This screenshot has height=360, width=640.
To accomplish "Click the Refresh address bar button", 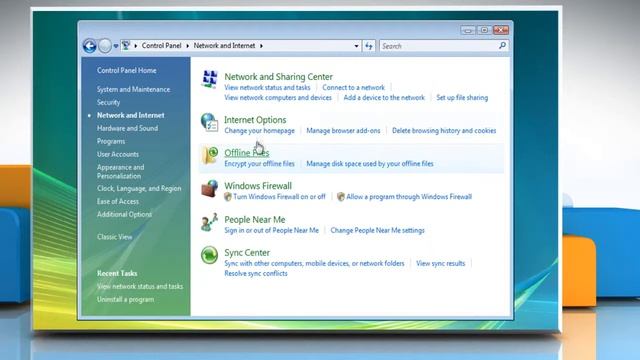I will 369,46.
